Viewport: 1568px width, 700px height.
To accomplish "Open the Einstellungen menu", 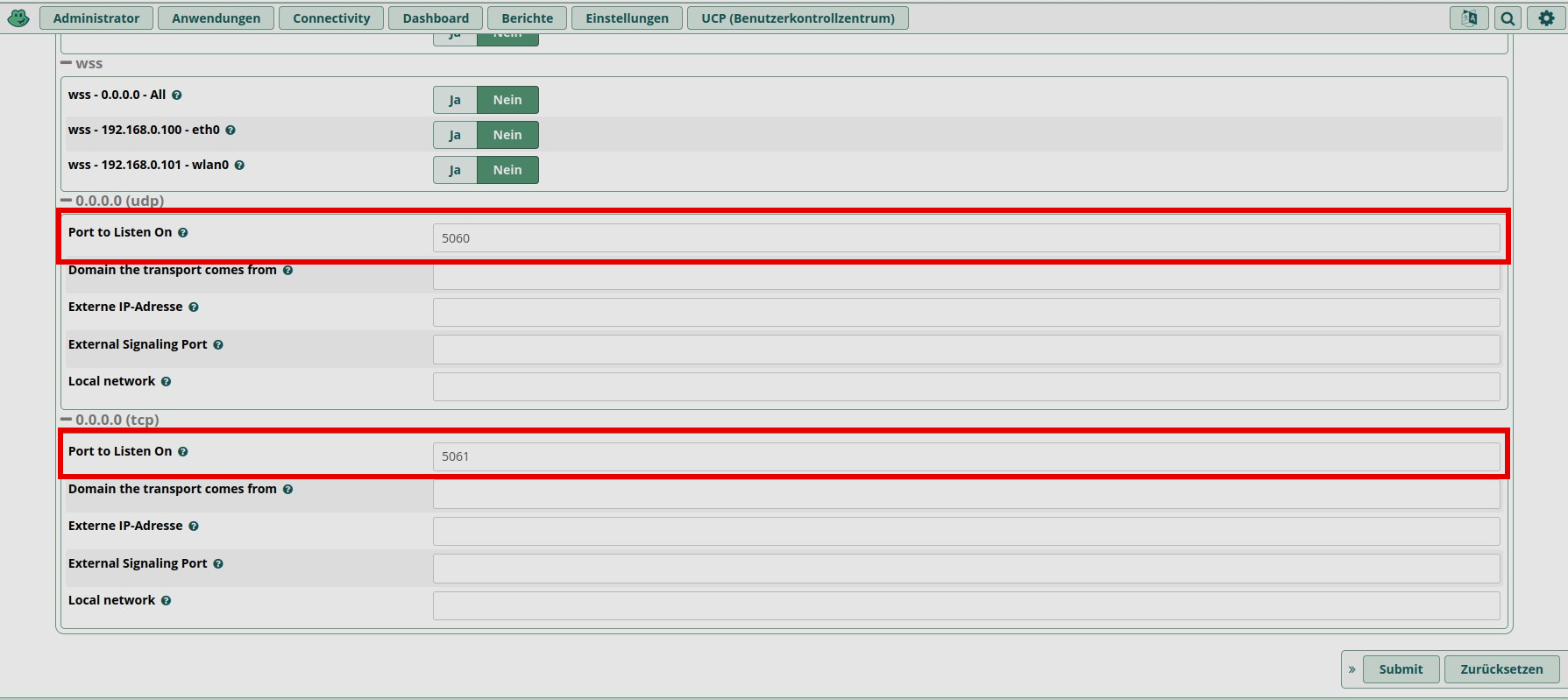I will tap(627, 18).
